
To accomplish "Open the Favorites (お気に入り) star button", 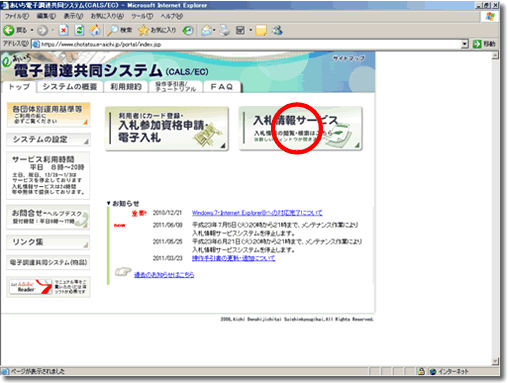I will point(156,30).
